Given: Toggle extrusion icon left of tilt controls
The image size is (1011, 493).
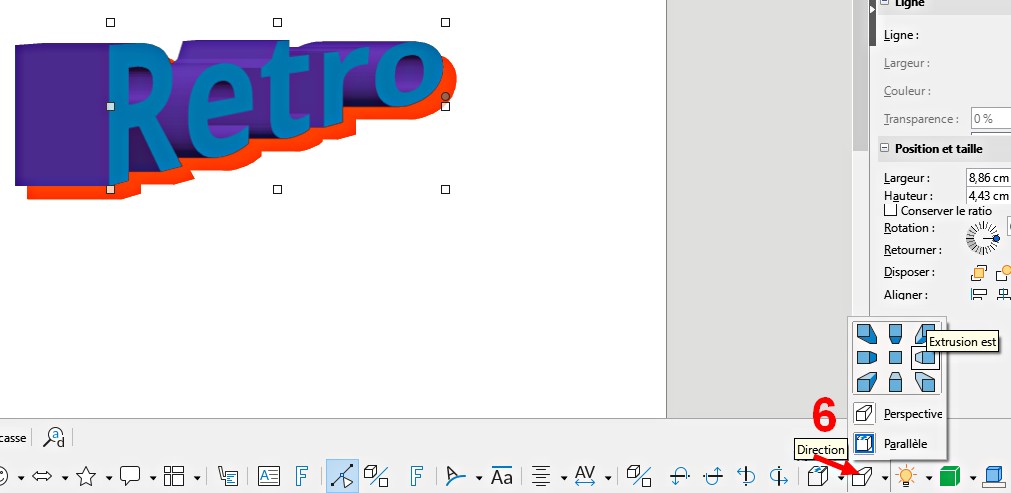Looking at the screenshot, I should coord(639,476).
